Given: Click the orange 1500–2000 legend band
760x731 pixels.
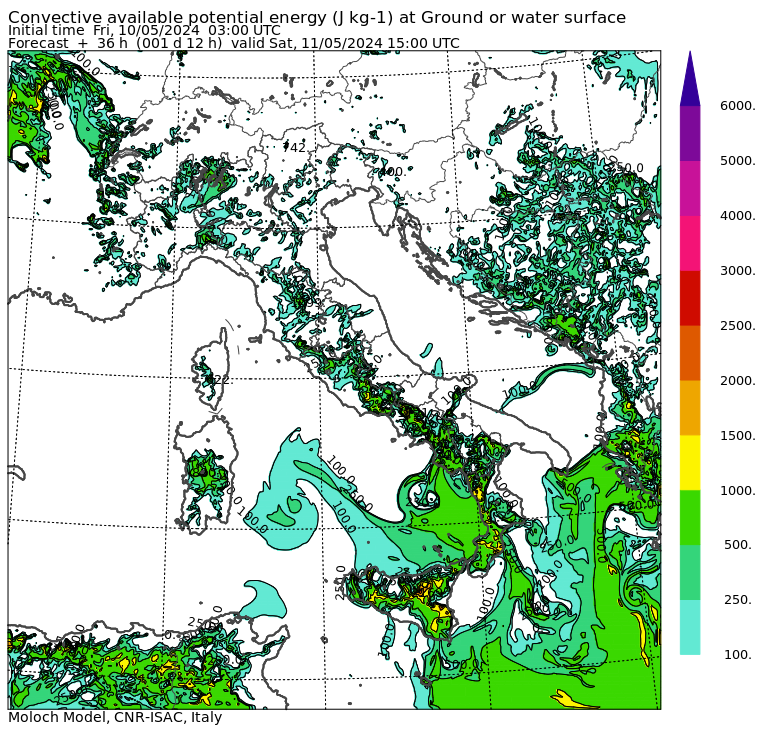Looking at the screenshot, I should [x=690, y=408].
